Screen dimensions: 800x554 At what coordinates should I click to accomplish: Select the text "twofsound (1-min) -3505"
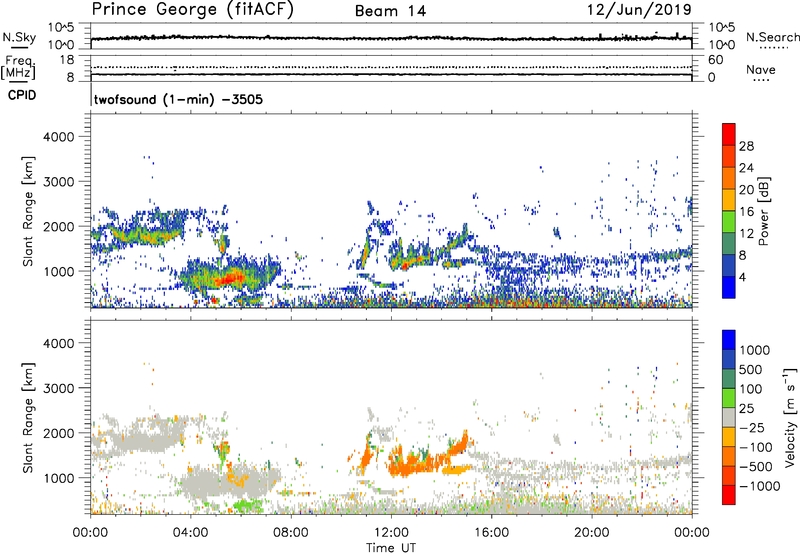click(179, 99)
